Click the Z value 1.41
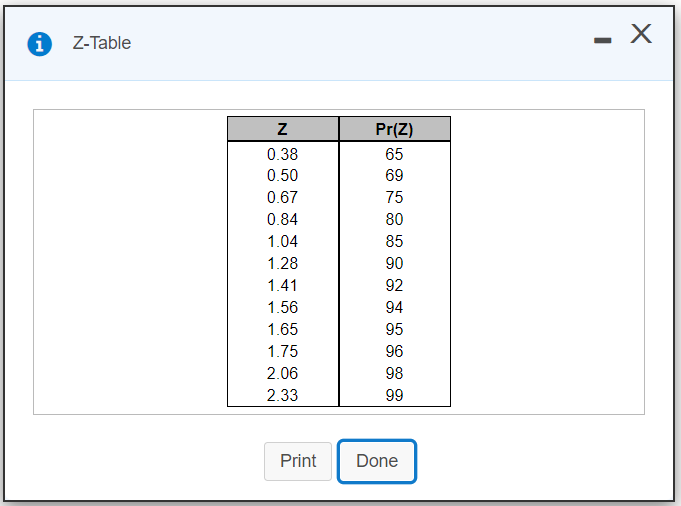 pos(282,285)
